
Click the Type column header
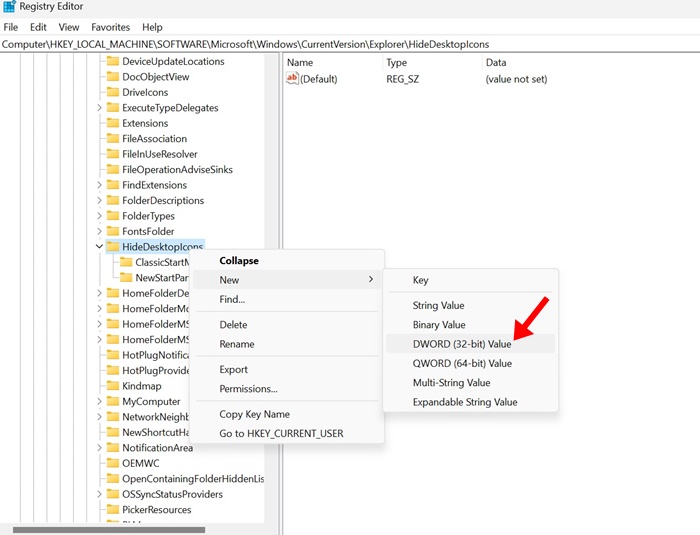point(432,63)
